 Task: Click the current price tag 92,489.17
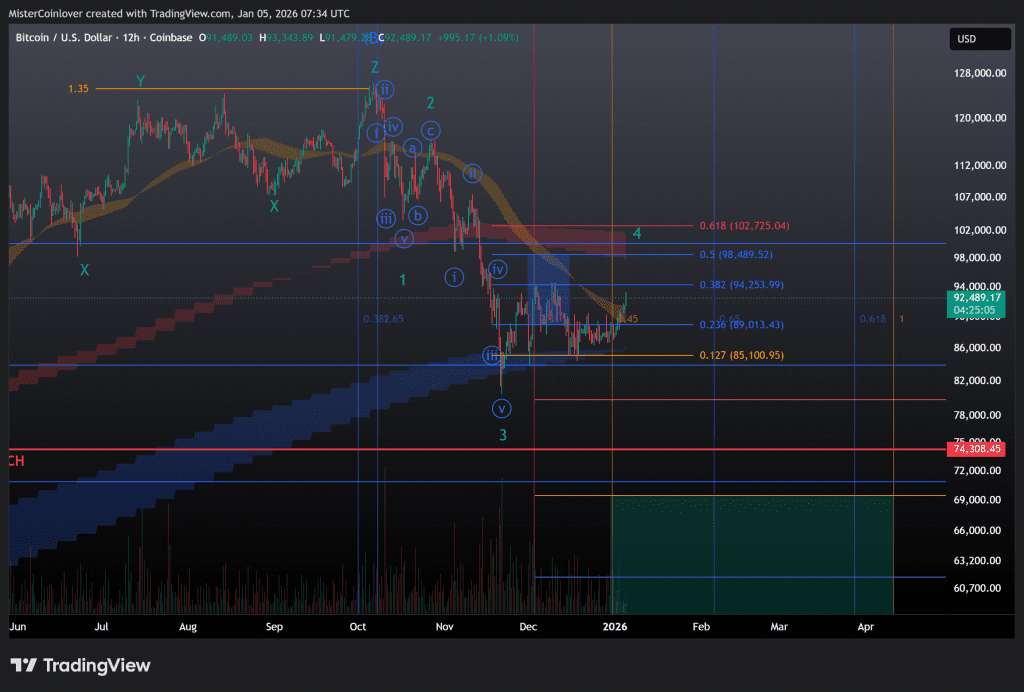tap(976, 297)
